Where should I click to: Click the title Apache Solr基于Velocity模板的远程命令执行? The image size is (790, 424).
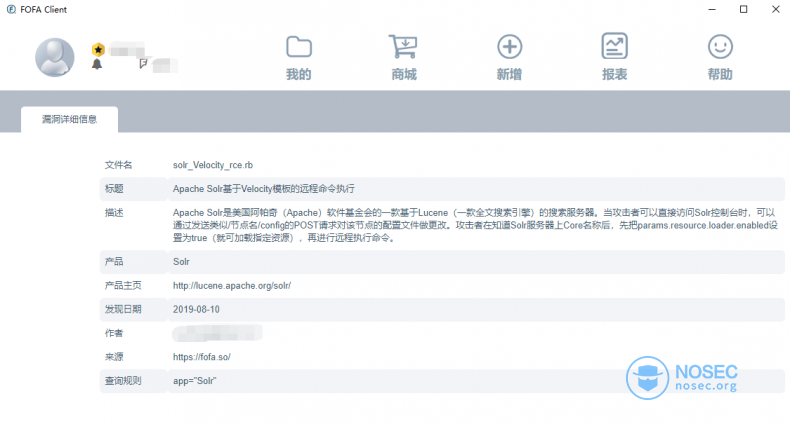click(264, 189)
